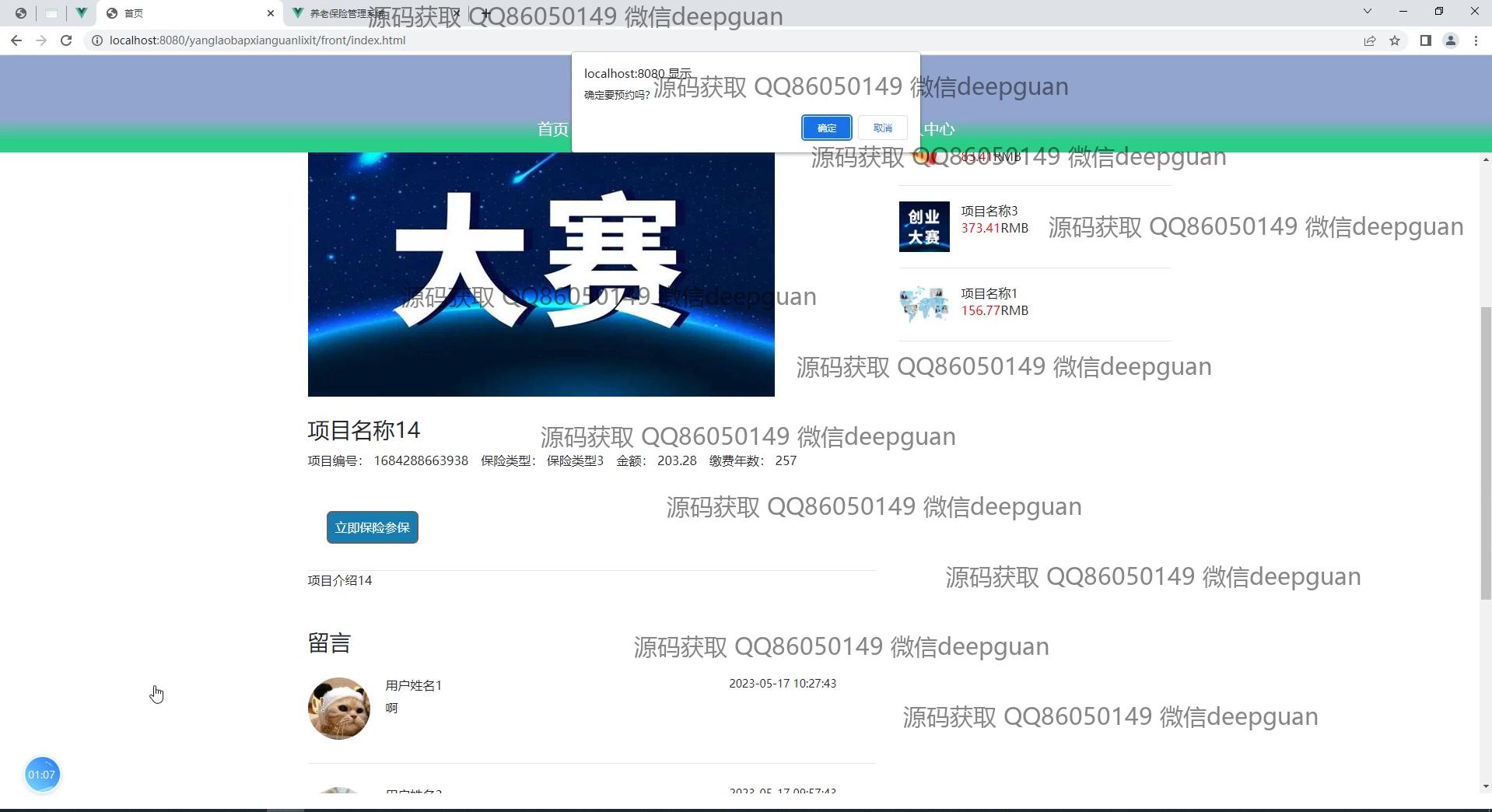This screenshot has width=1492, height=812.
Task: Open the browser side panel
Action: point(1425,40)
